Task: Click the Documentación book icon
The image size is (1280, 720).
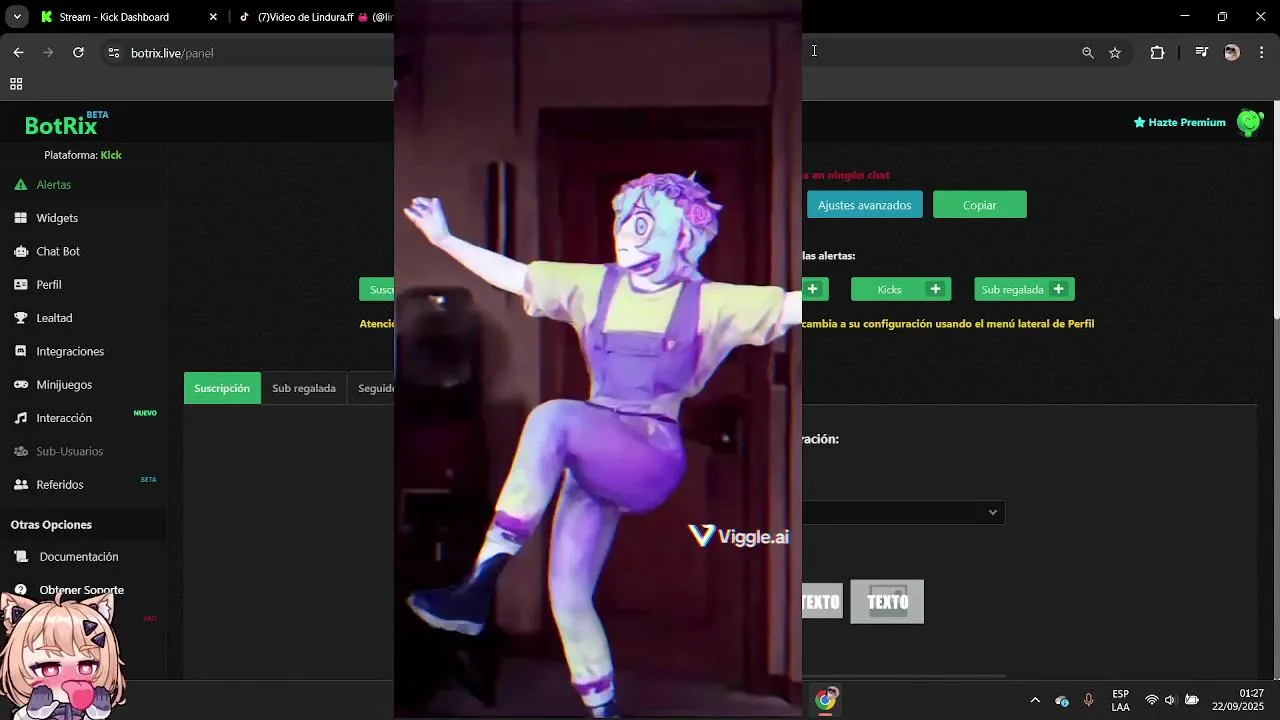Action: pyautogui.click(x=20, y=556)
